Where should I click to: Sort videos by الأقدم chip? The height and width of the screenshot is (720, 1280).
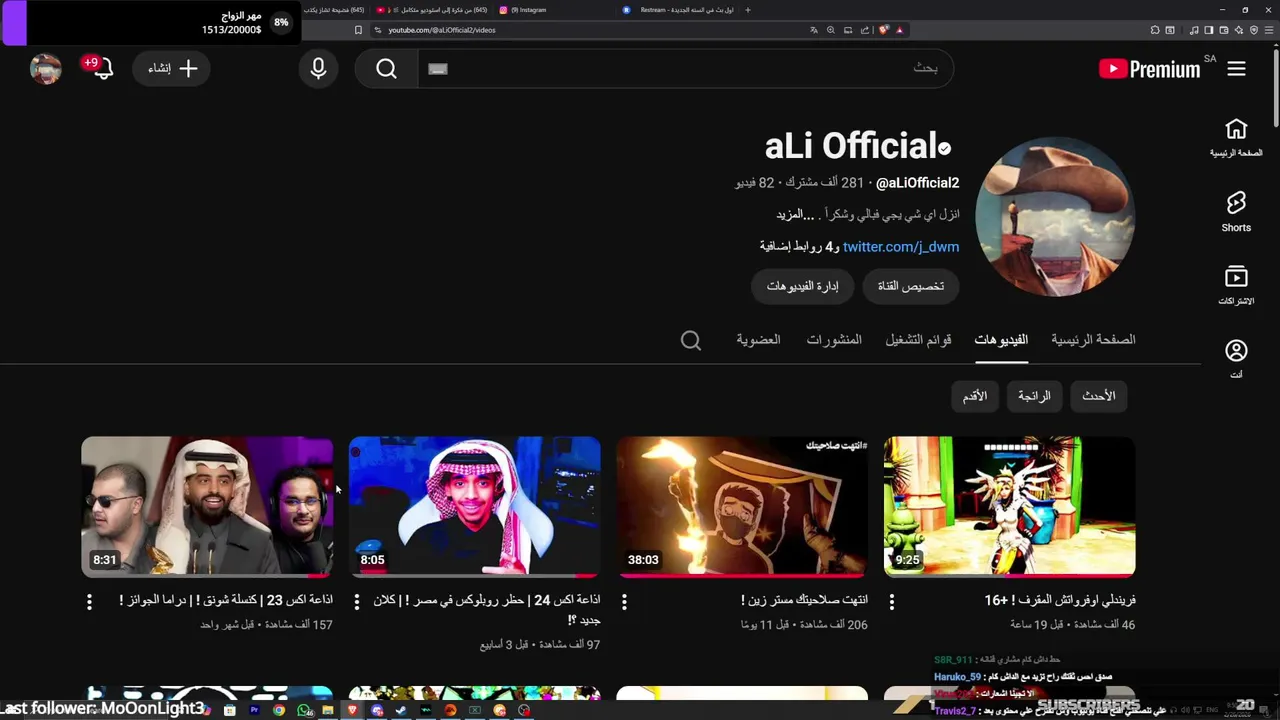(x=975, y=396)
